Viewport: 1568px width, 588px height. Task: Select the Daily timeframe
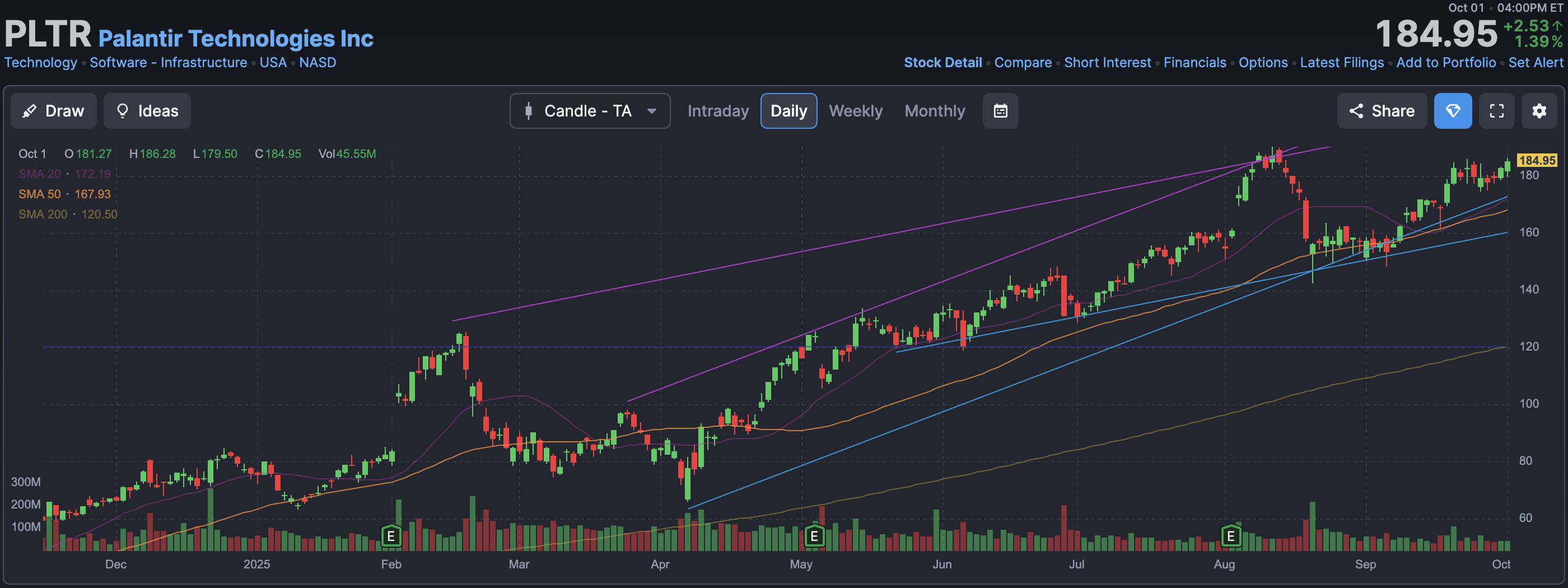[788, 111]
